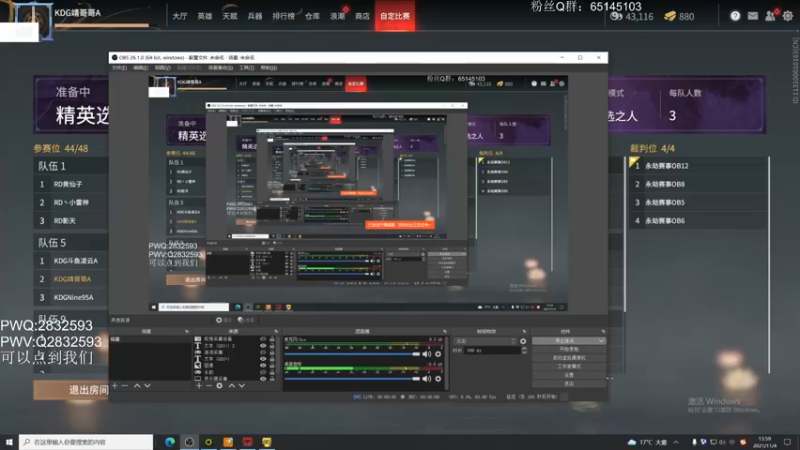Open microphone channel settings gear in mixer

tap(438, 354)
